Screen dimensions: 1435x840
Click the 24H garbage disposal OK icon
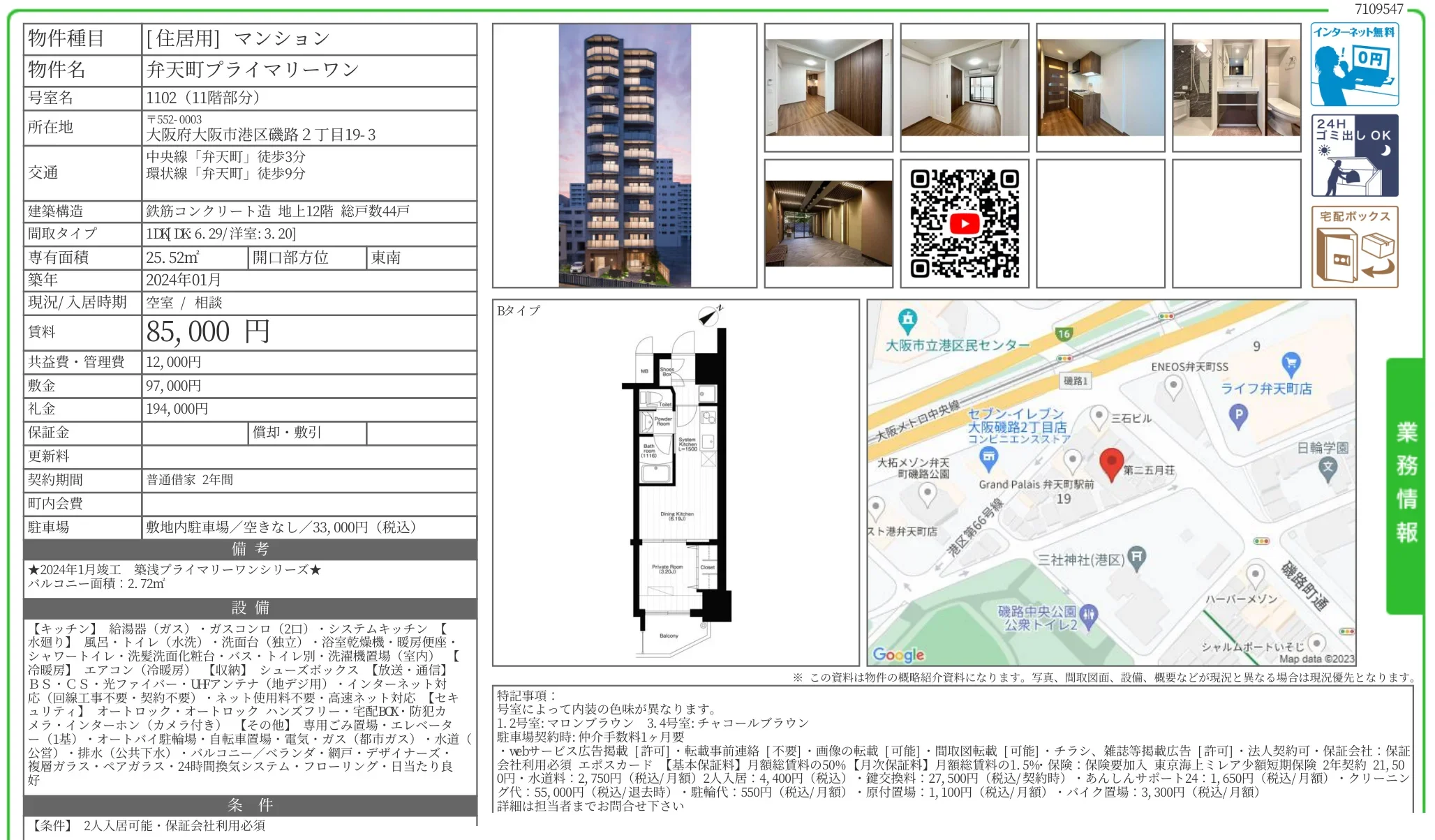pyautogui.click(x=1354, y=156)
